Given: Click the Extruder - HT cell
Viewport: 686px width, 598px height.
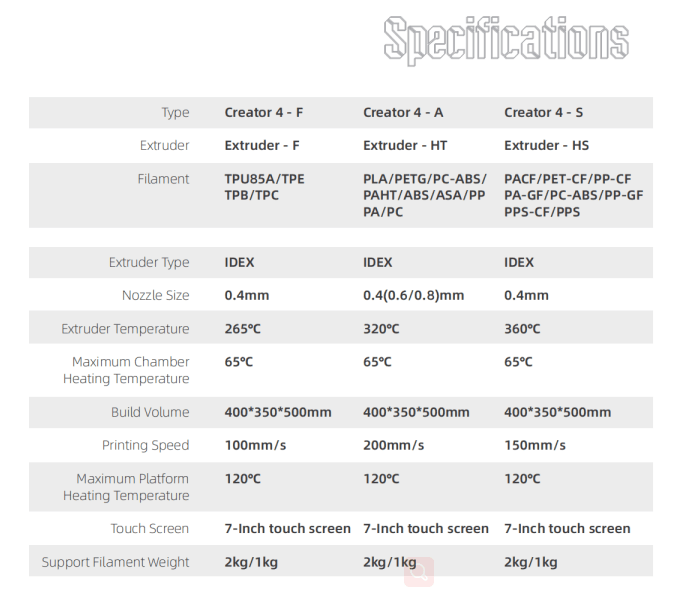Looking at the screenshot, I should pyautogui.click(x=405, y=146).
